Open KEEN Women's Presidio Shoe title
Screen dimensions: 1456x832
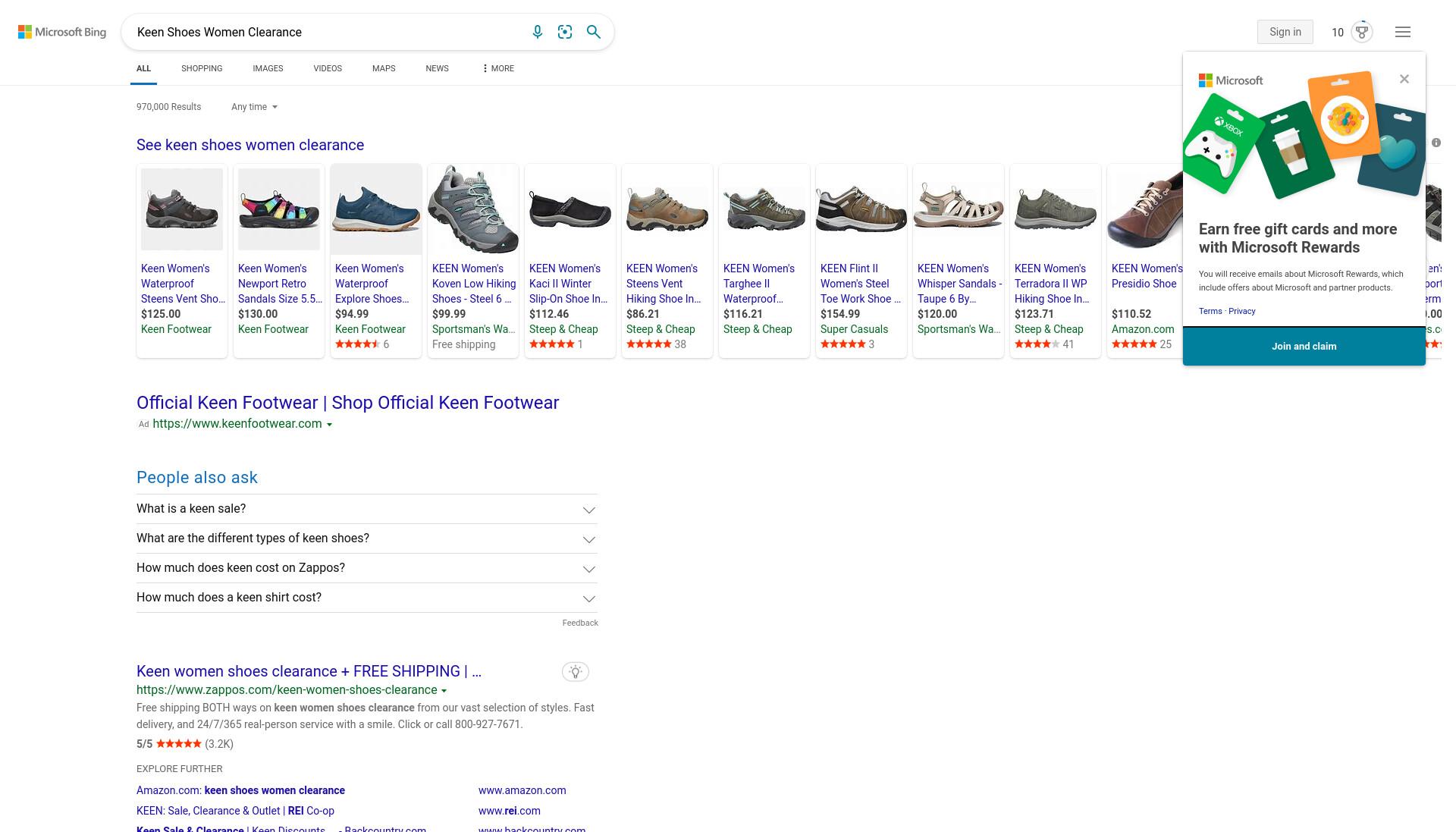click(1147, 276)
